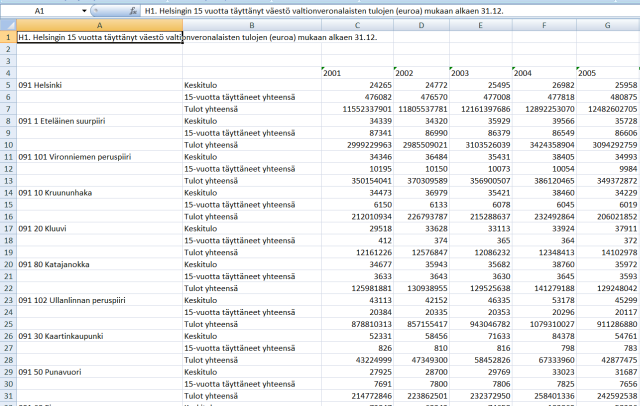Click '15-vuotta täyttäneet yhteensä' in row 6
This screenshot has height=406, width=640.
tap(252, 97)
